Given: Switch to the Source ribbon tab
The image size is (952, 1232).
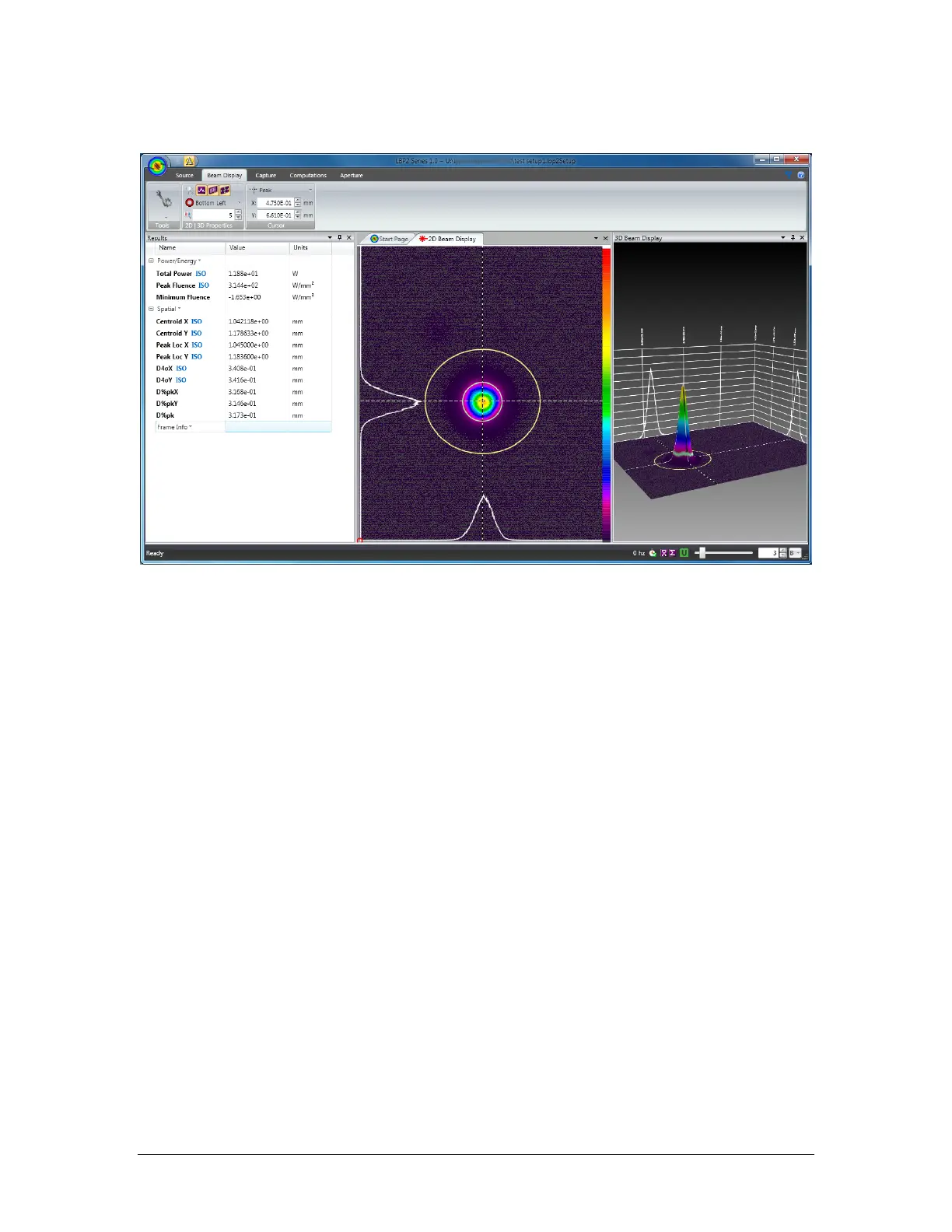Looking at the screenshot, I should pos(184,176).
